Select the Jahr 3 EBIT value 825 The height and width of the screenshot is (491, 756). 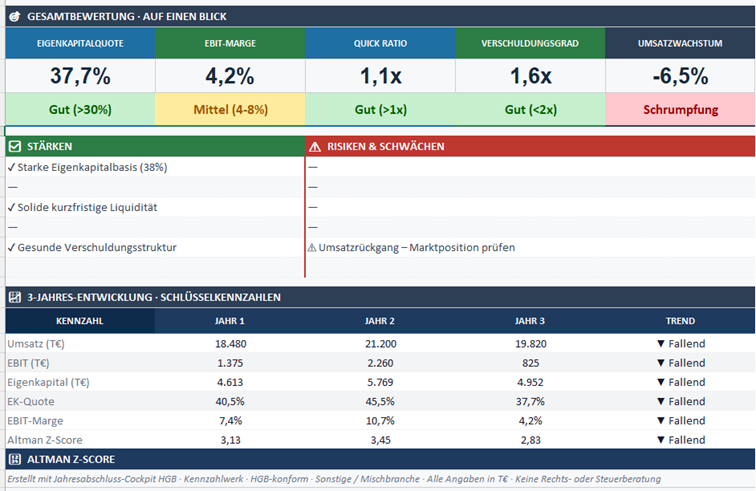tap(530, 363)
